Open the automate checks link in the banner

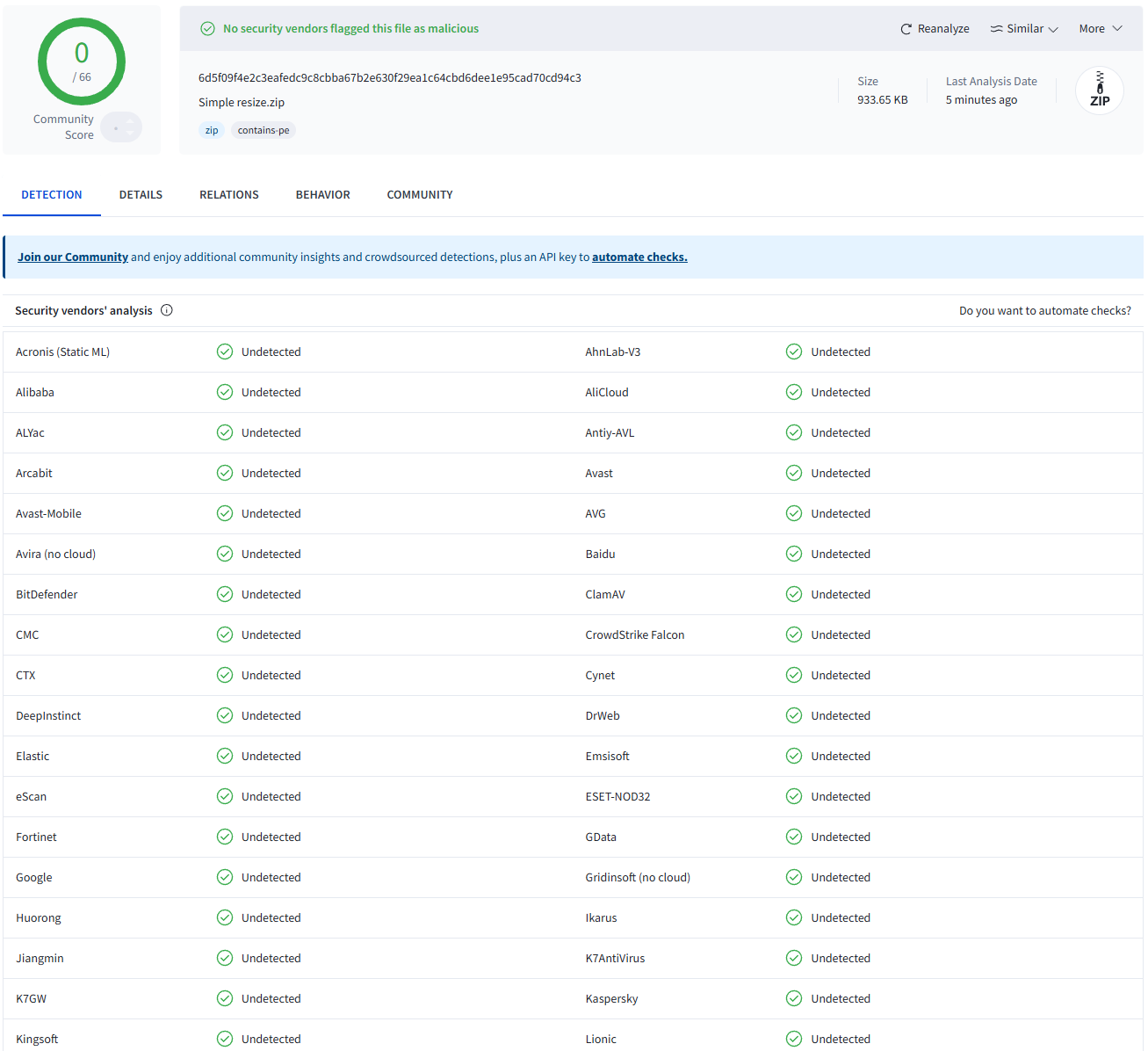point(639,257)
